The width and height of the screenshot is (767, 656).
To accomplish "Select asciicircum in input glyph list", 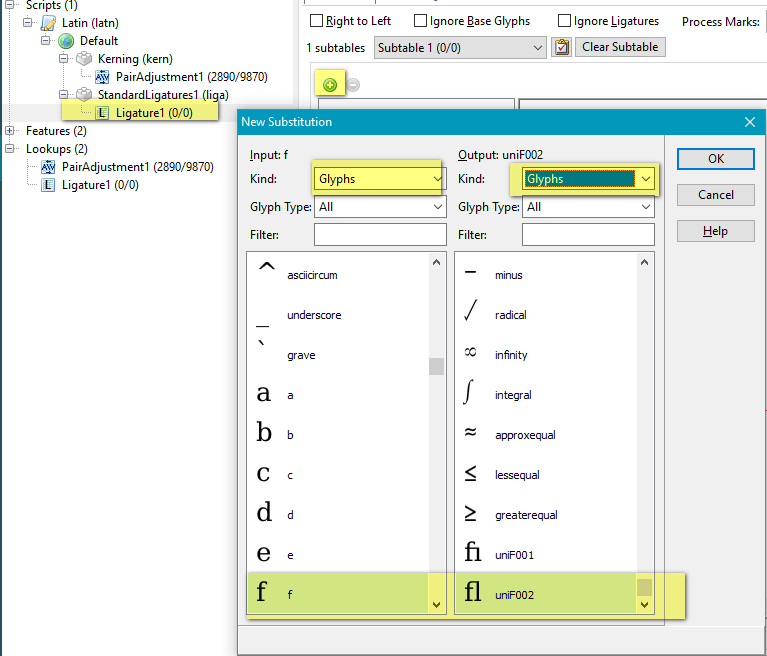I will coord(338,275).
